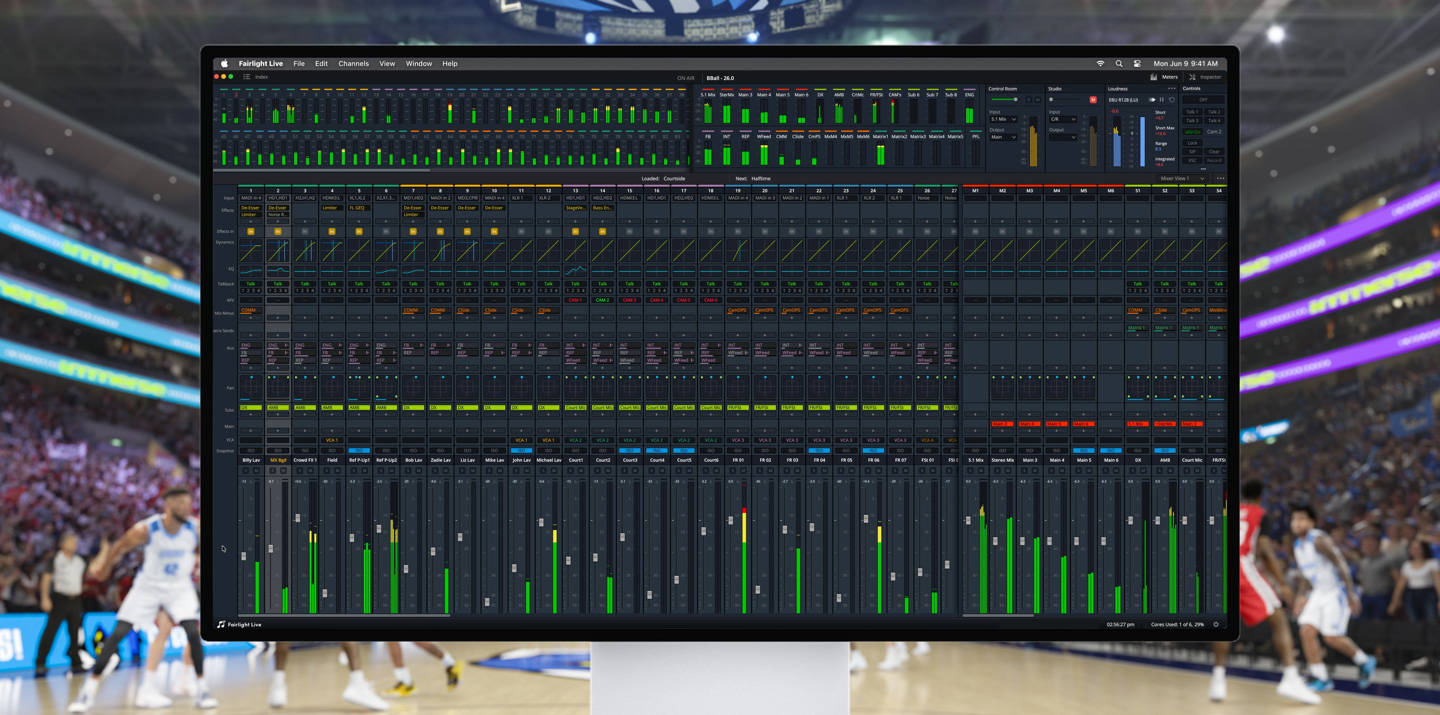Viewport: 1440px width, 715px height.
Task: Reset the loudness meter measurement
Action: click(x=1172, y=100)
